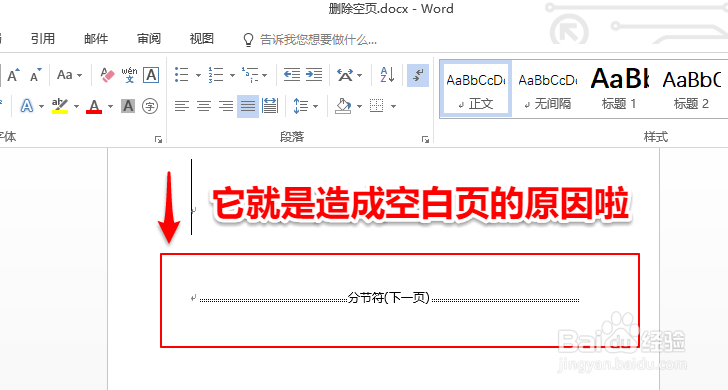The image size is (728, 390).
Task: Expand bullet library dropdown arrow
Action: tap(198, 75)
